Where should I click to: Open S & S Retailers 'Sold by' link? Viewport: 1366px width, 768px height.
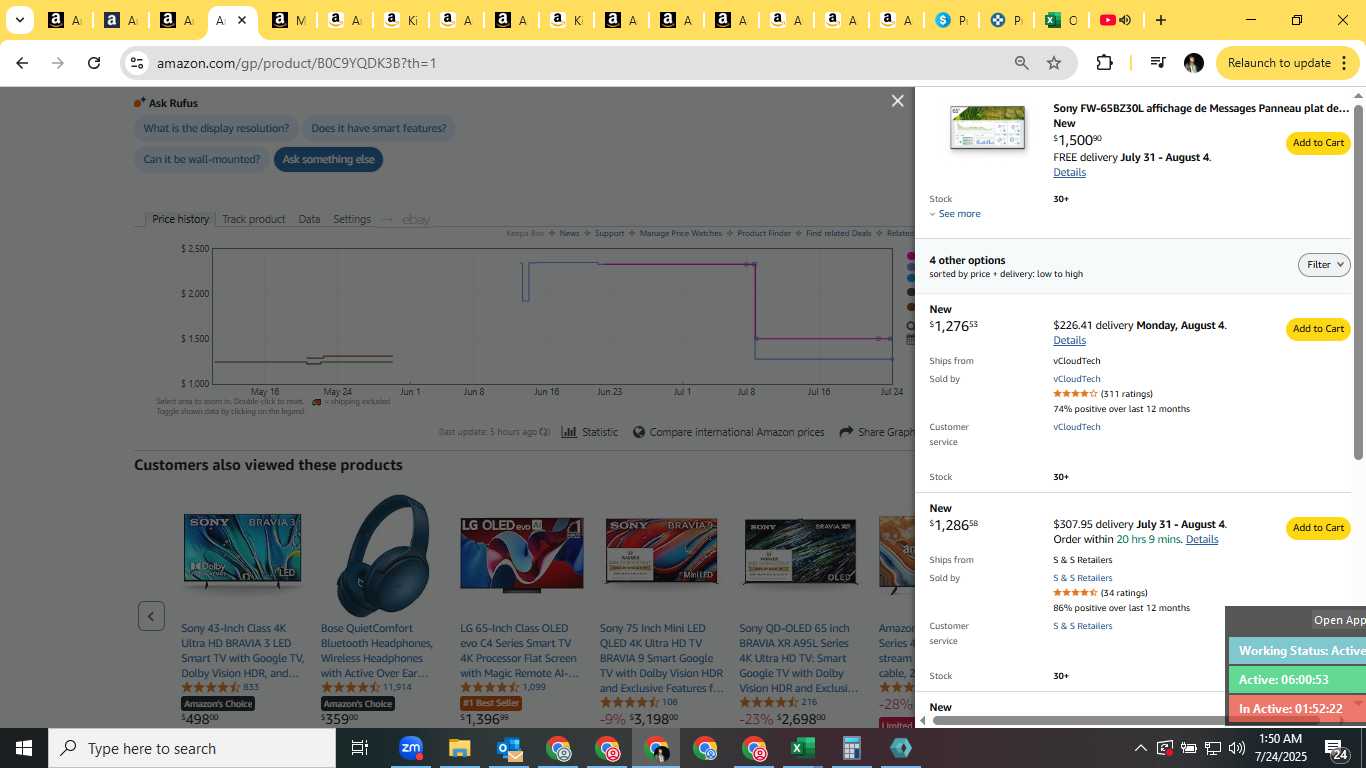(1082, 578)
